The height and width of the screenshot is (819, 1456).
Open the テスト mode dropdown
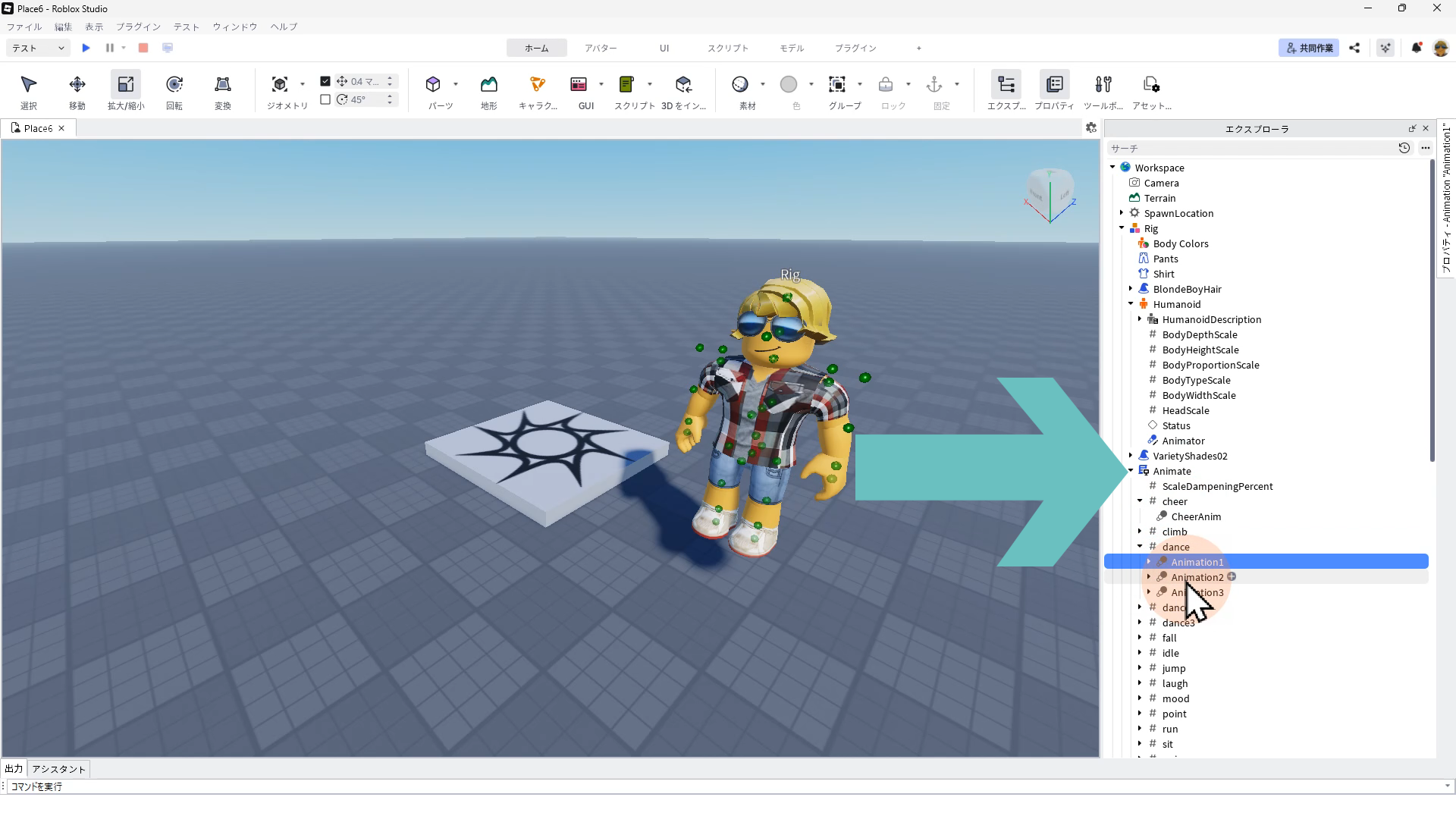(38, 48)
